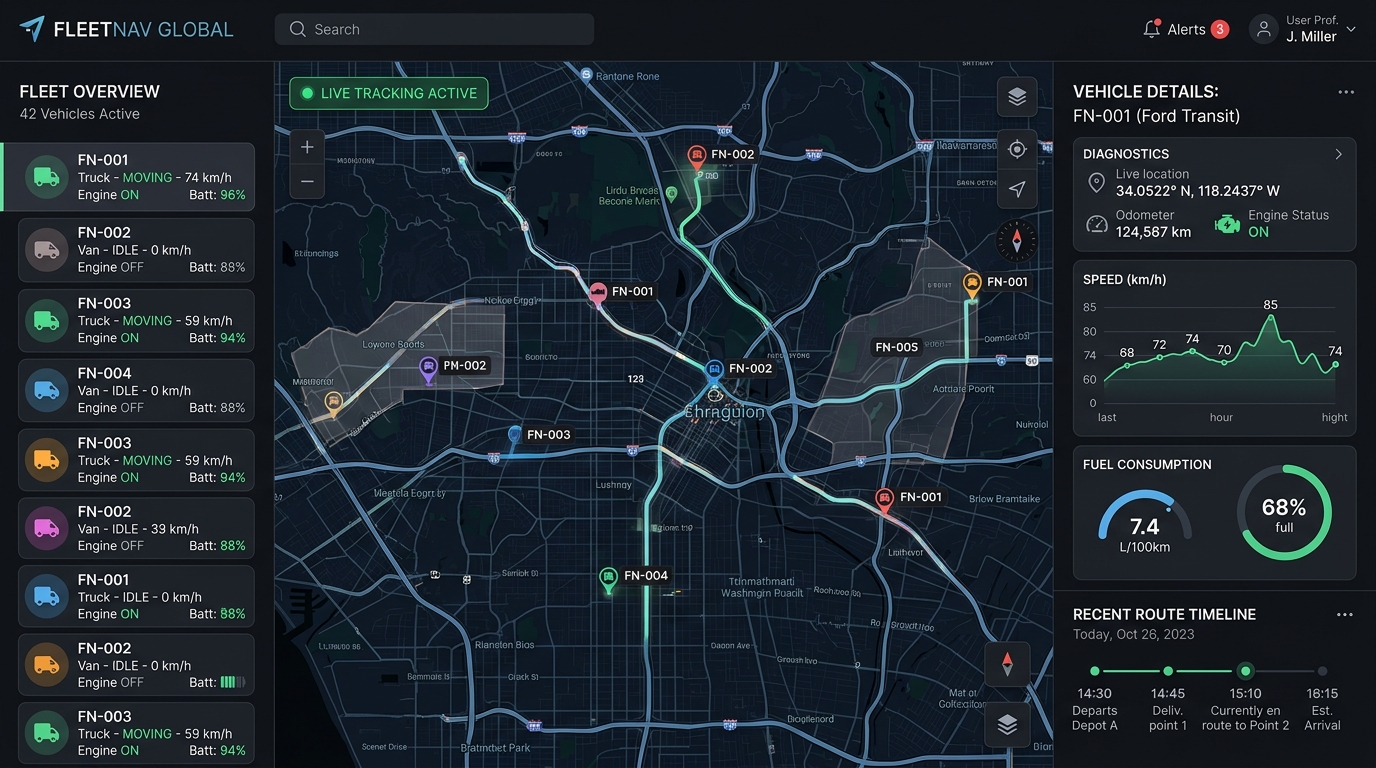Zoom out the map with minus button
Viewport: 1376px width, 768px height.
tap(307, 182)
